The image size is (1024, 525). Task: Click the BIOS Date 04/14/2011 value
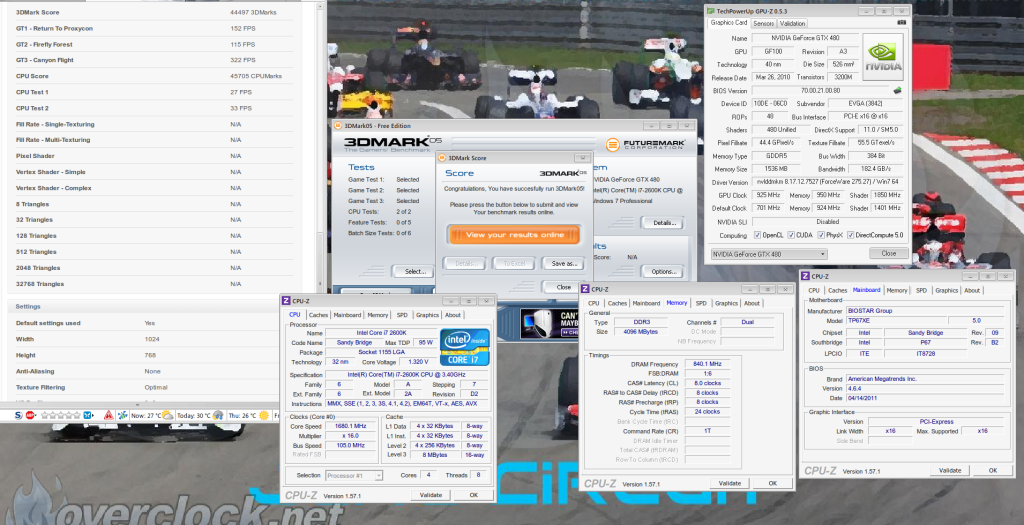tap(925, 398)
